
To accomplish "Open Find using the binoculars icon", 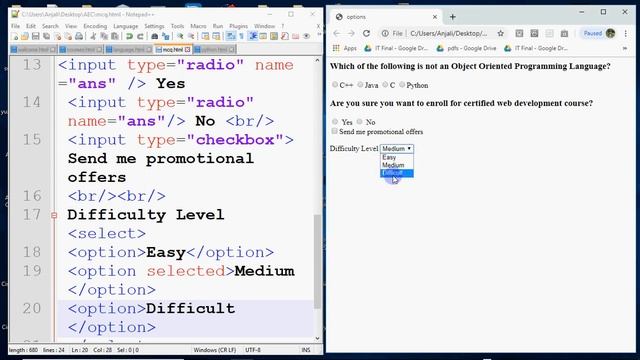I will point(155,37).
